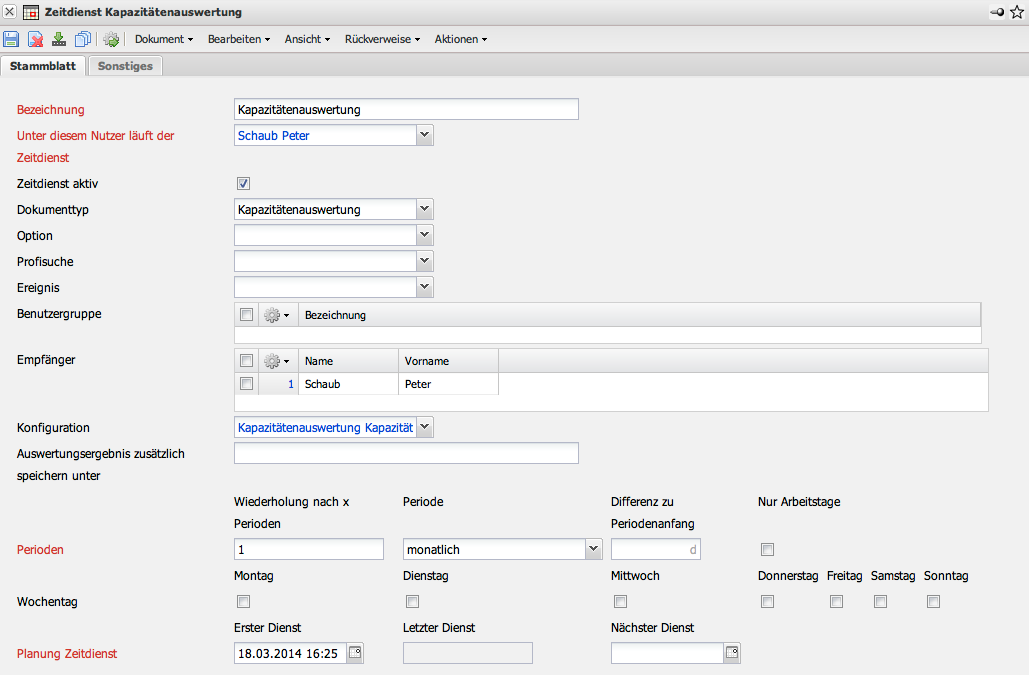1029x675 pixels.
Task: Open gear menu in Empfänger table header
Action: (x=277, y=361)
